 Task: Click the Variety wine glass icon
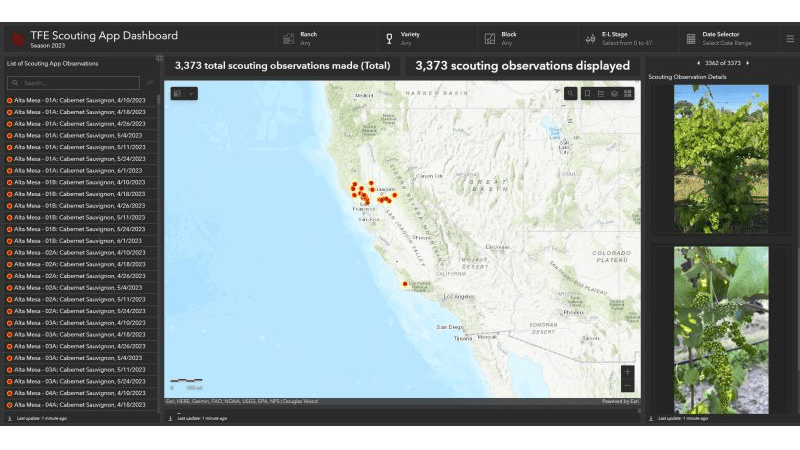coord(389,39)
